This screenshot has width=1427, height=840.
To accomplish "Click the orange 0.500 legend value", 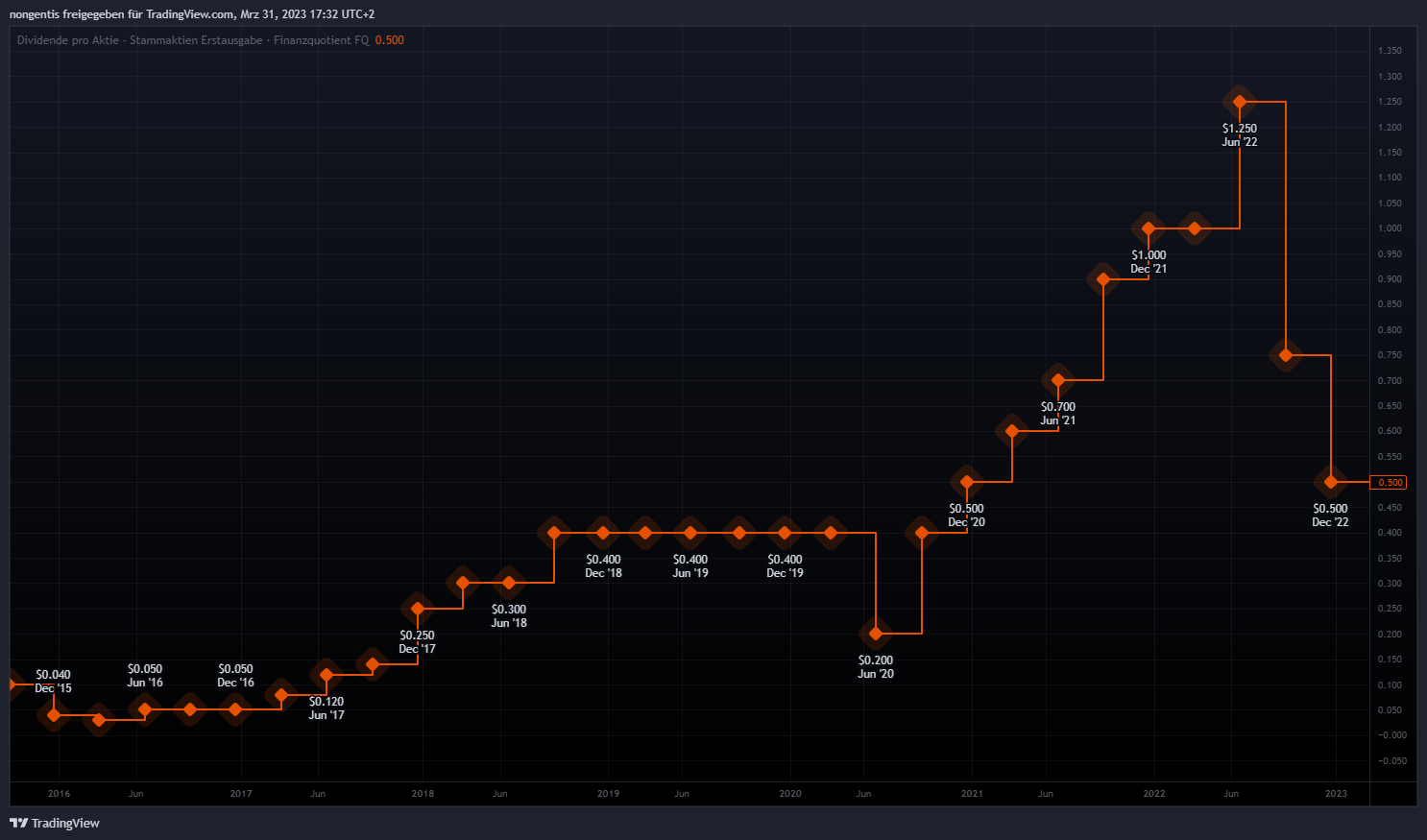I will coord(389,40).
